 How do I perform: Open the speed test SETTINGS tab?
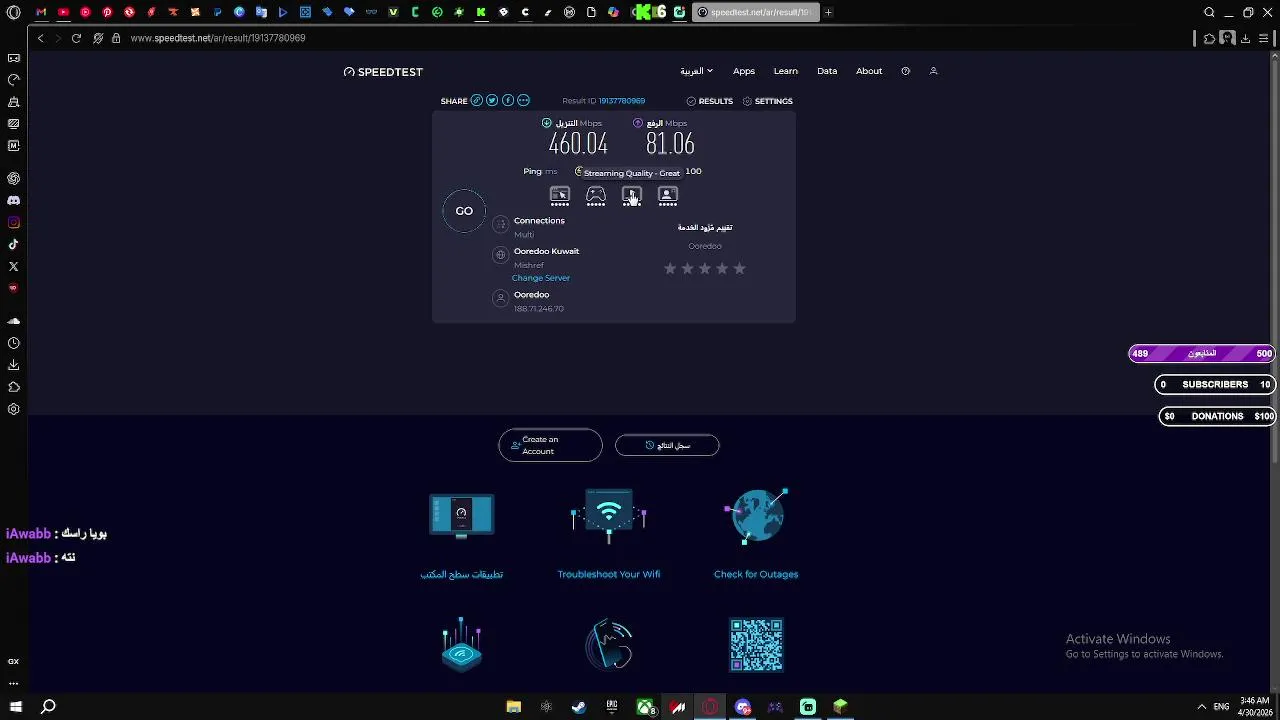pos(768,101)
